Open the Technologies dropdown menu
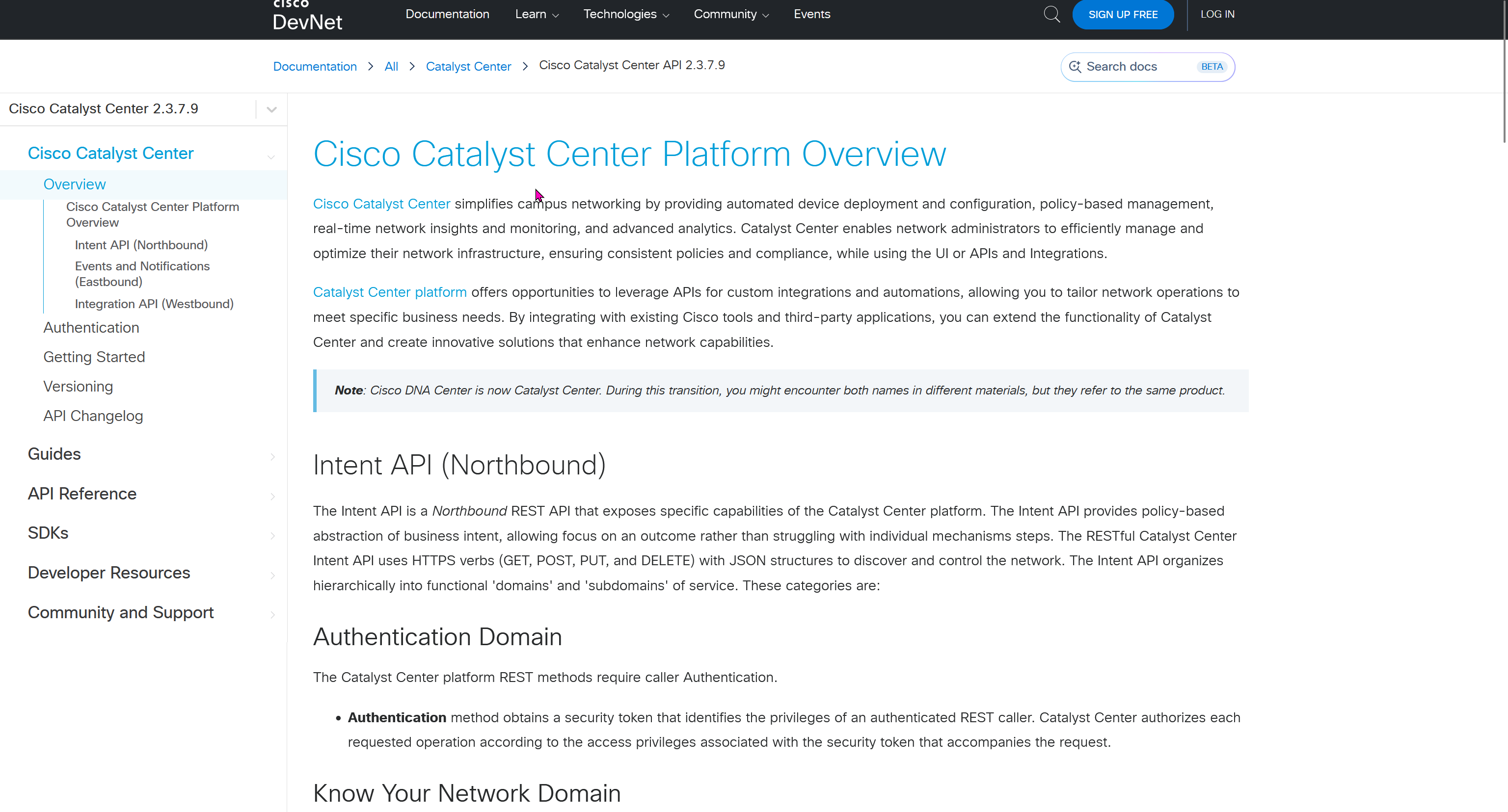Screen dimensions: 1508x812 (x=626, y=14)
